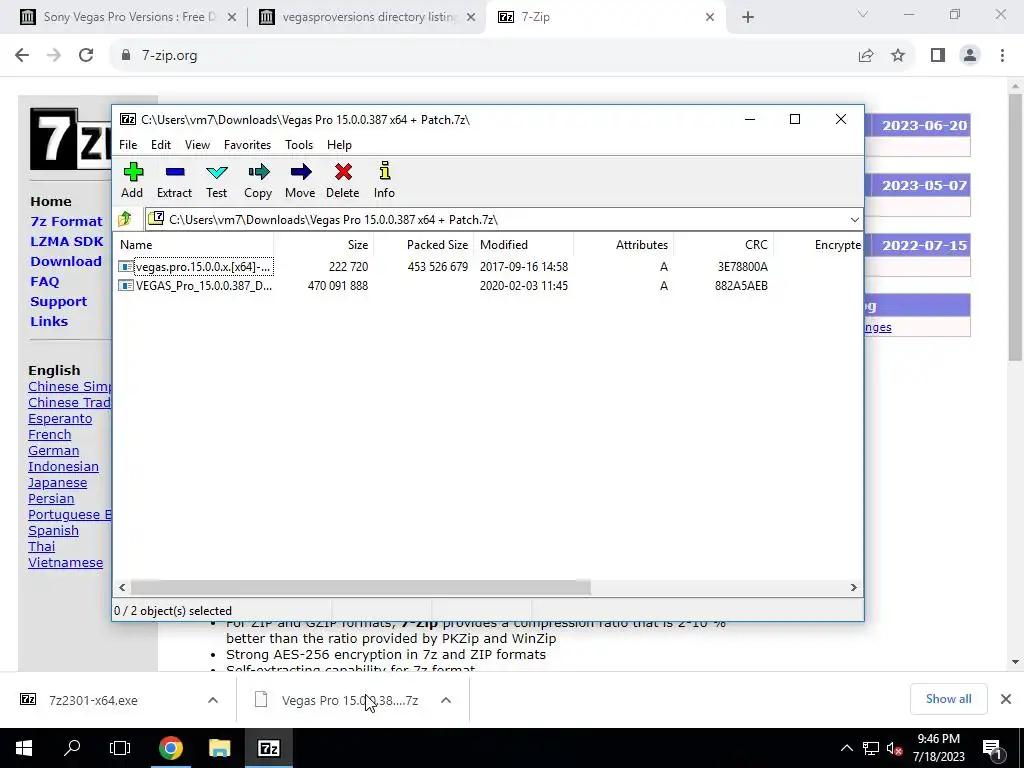Screen dimensions: 1024x768
Task: Click the Add toolbar icon in 7-Zip
Action: point(133,180)
